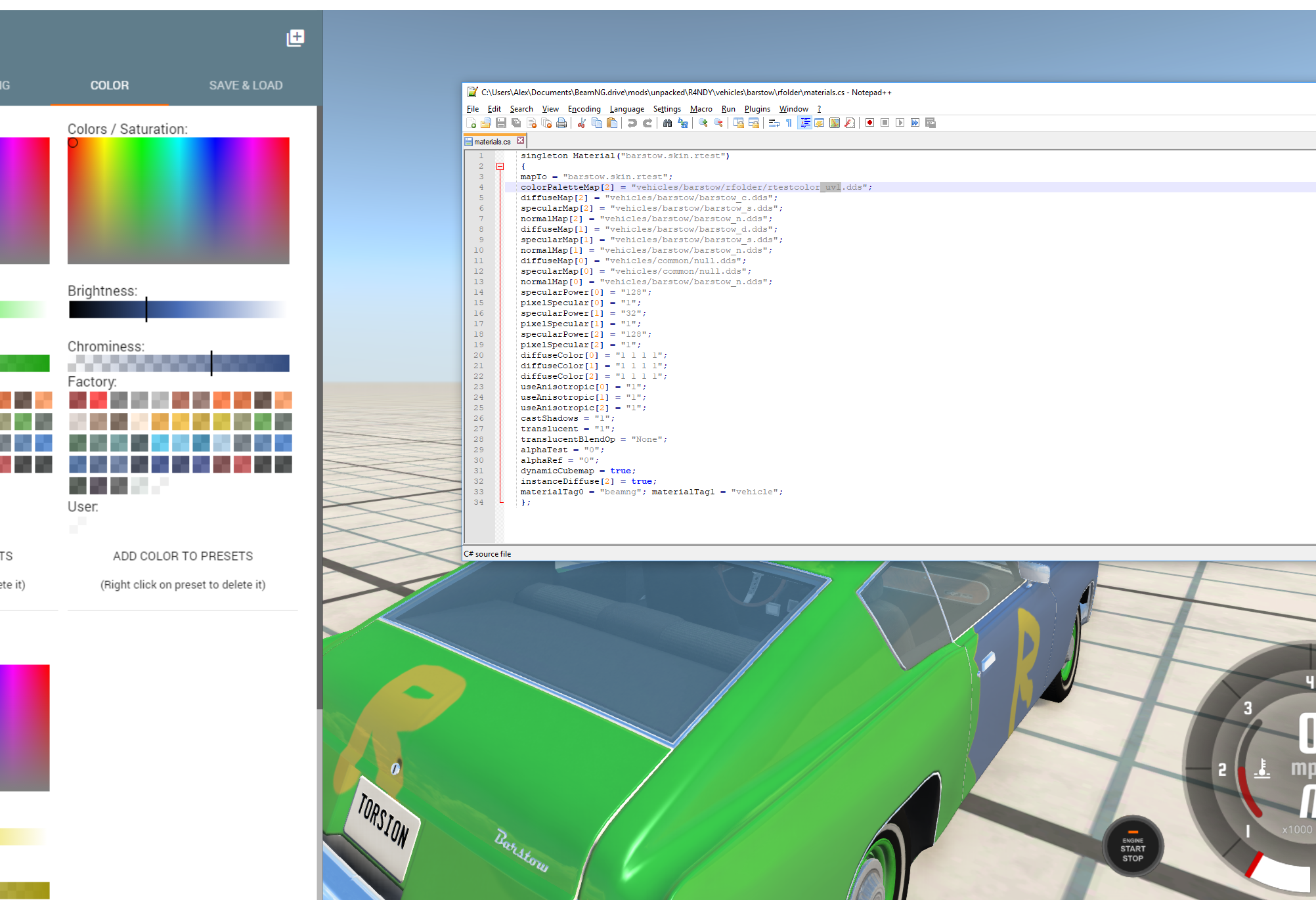Click the Save All toolbar icon
This screenshot has width=1316, height=900.
tap(516, 123)
